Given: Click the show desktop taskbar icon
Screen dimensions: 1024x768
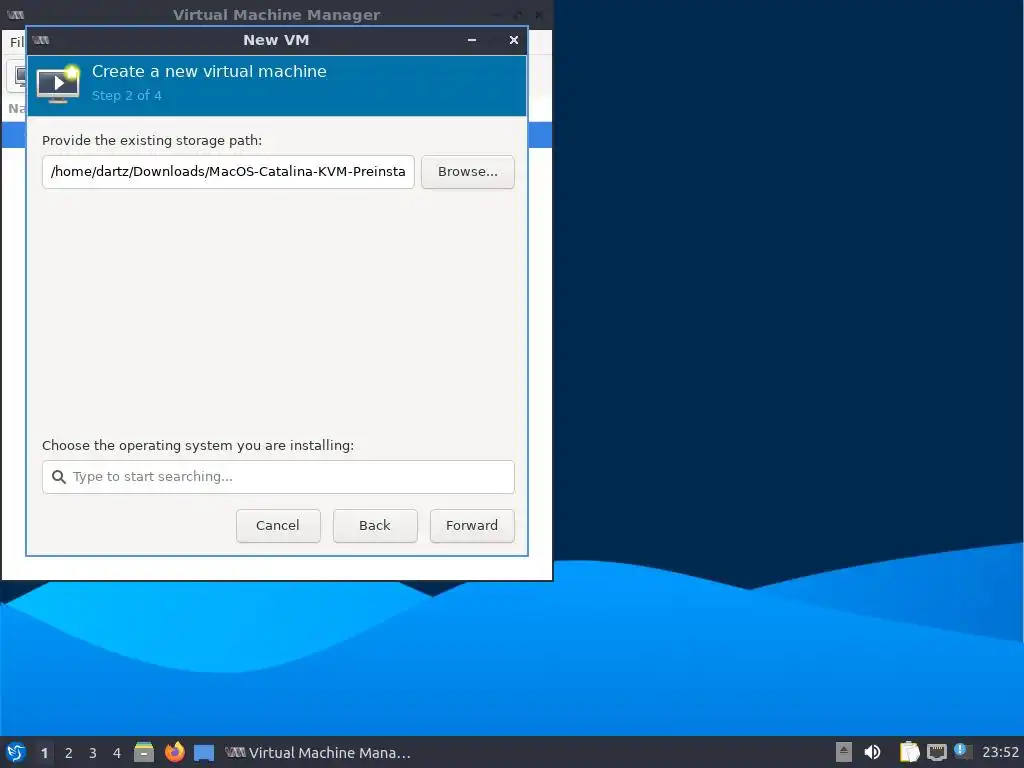Looking at the screenshot, I should 204,753.
